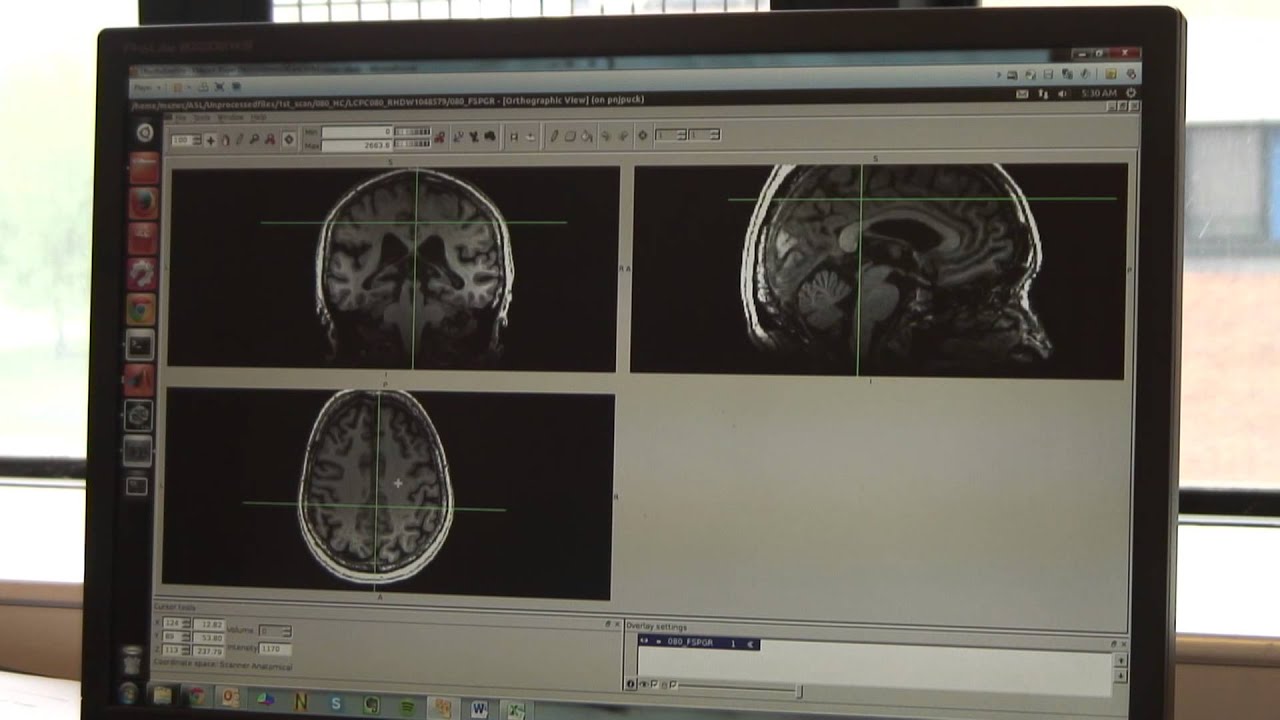
Task: Pick the zoom magnifier tool
Action: coord(254,140)
